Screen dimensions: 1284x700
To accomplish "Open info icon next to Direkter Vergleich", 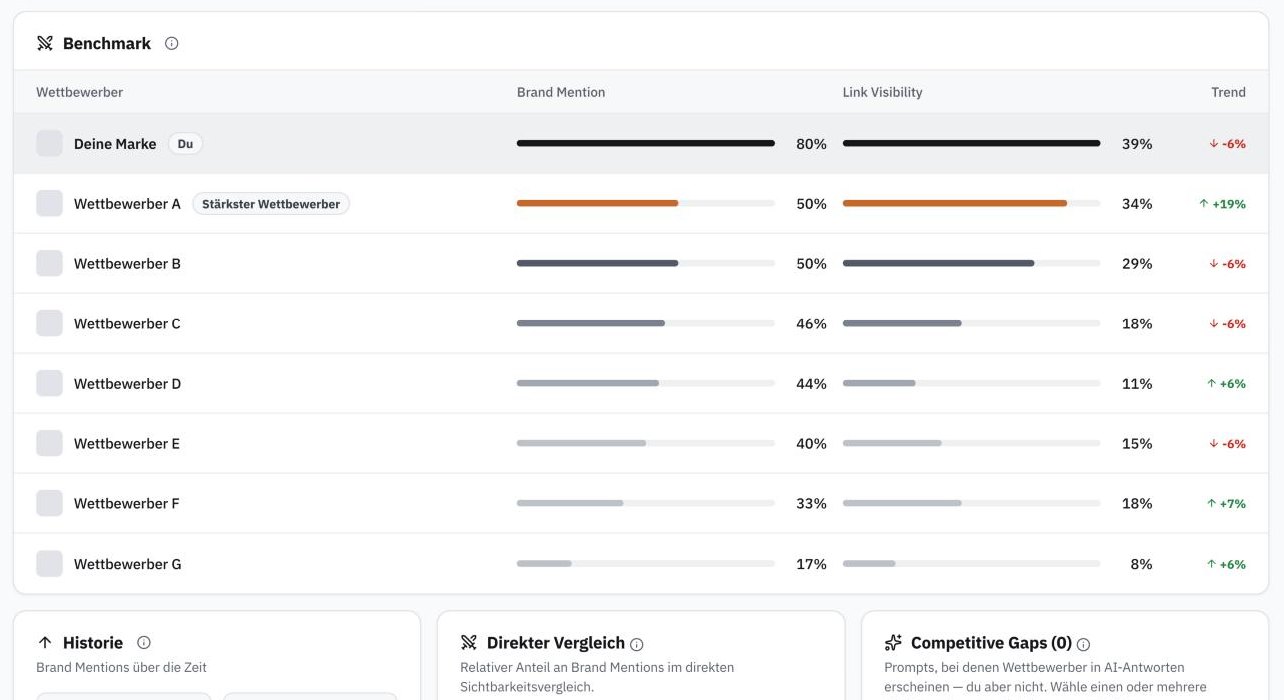I will [637, 645].
